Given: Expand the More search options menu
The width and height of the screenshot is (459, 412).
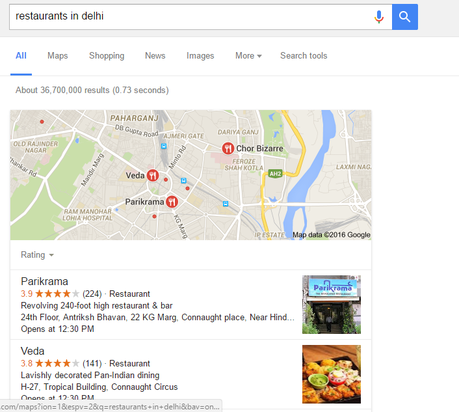Looking at the screenshot, I should 248,56.
